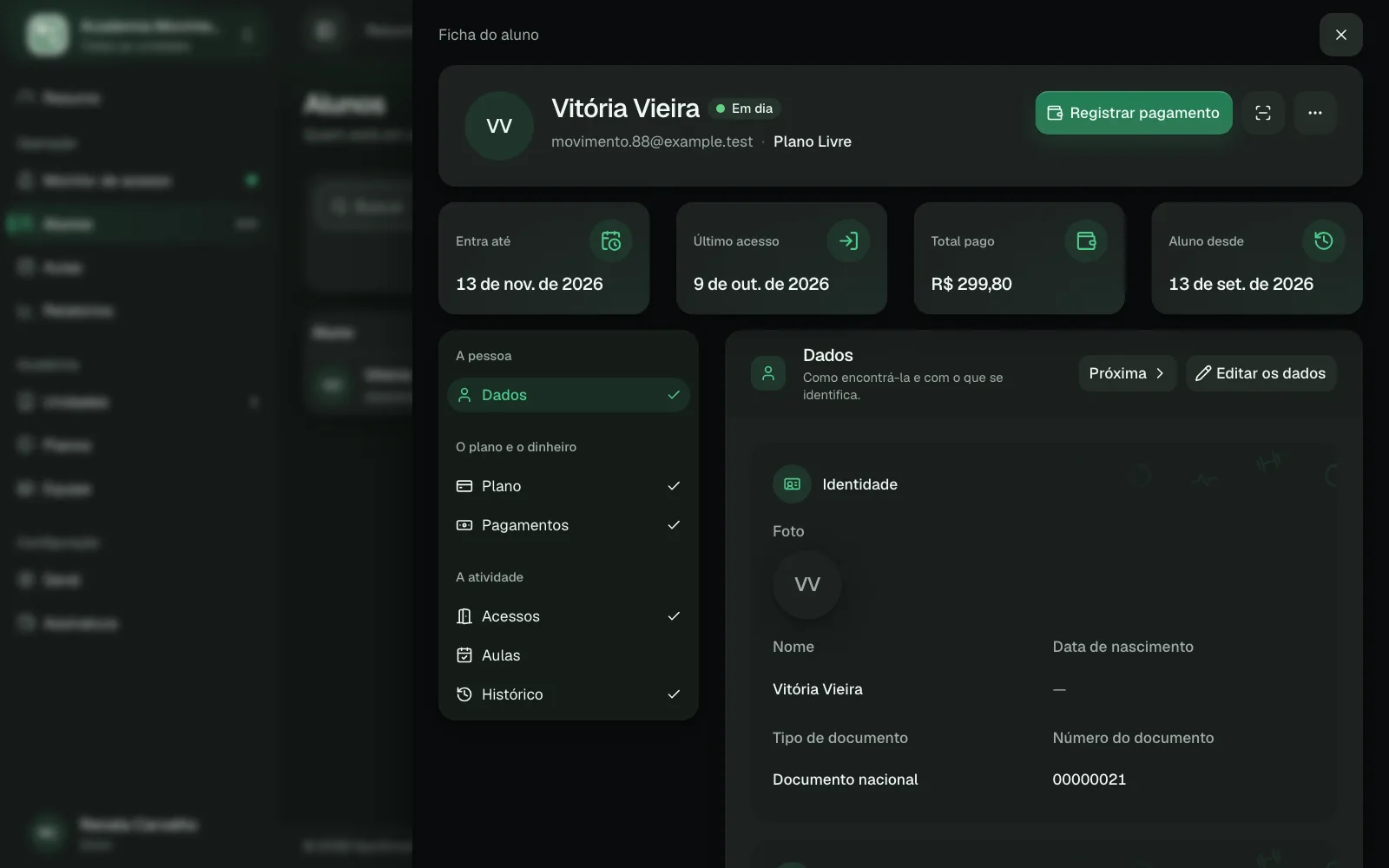
Task: Click the email movimento.88@example.test
Action: [x=652, y=141]
